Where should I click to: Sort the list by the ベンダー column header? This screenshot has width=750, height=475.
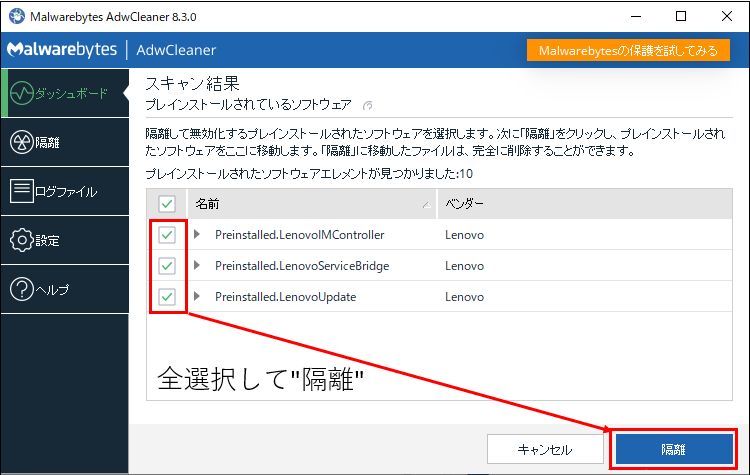click(585, 204)
